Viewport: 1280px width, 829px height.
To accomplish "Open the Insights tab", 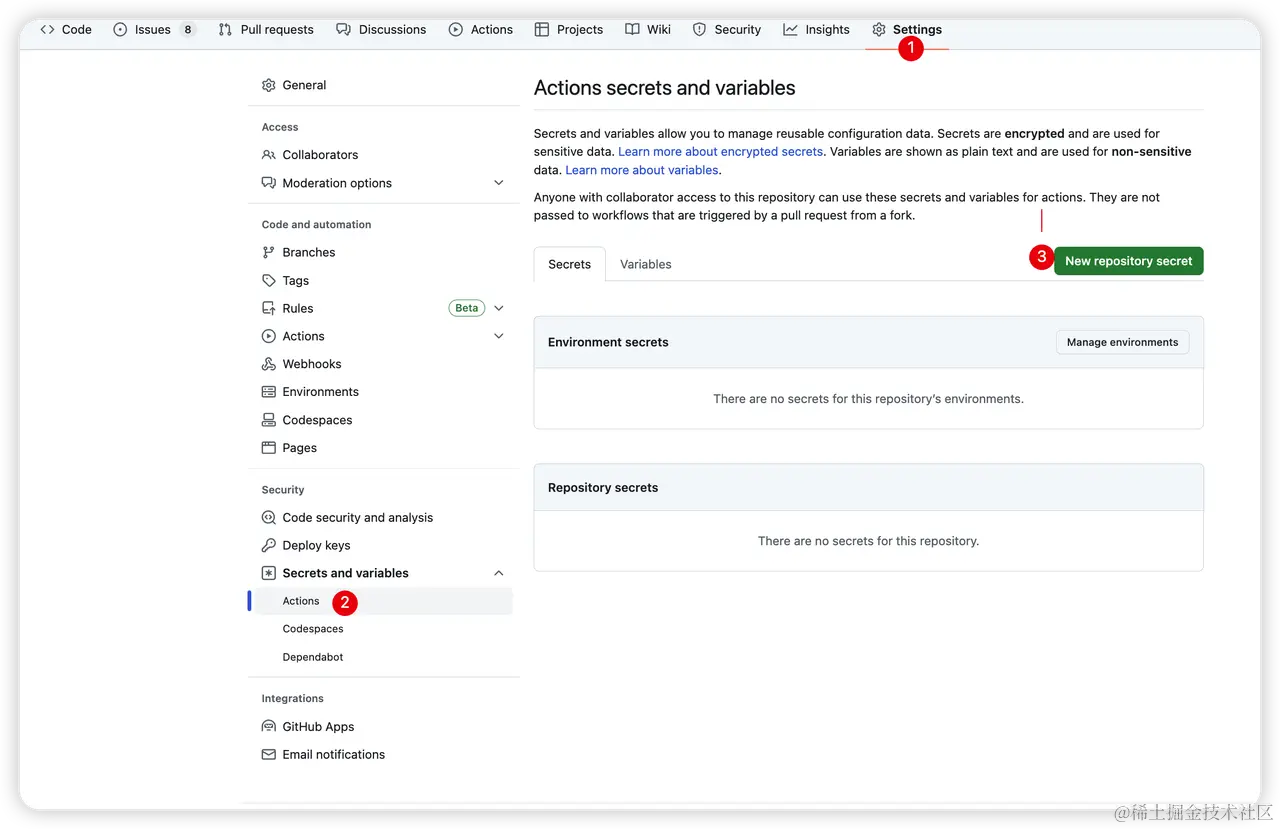I will tap(816, 30).
